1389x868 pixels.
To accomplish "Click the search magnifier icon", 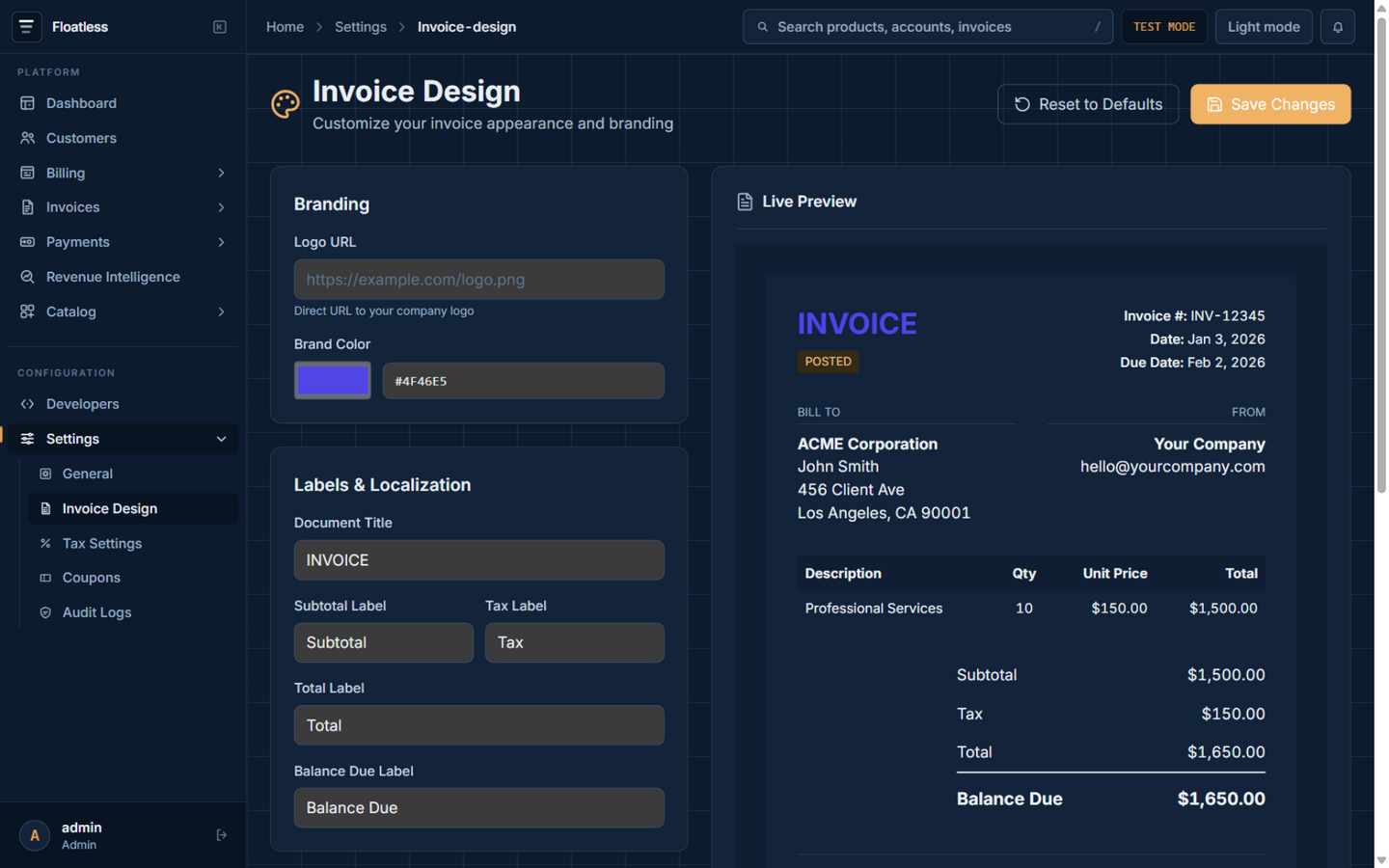I will point(763,27).
